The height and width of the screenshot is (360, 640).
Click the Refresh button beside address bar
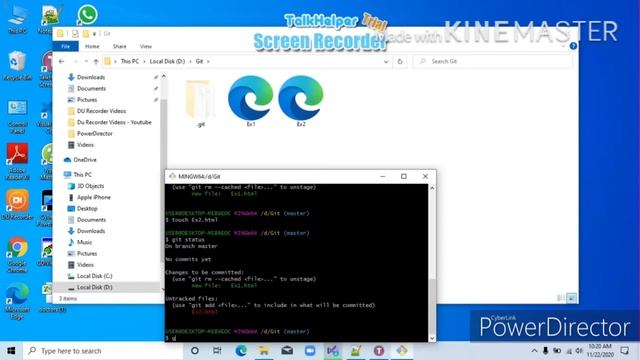400,62
